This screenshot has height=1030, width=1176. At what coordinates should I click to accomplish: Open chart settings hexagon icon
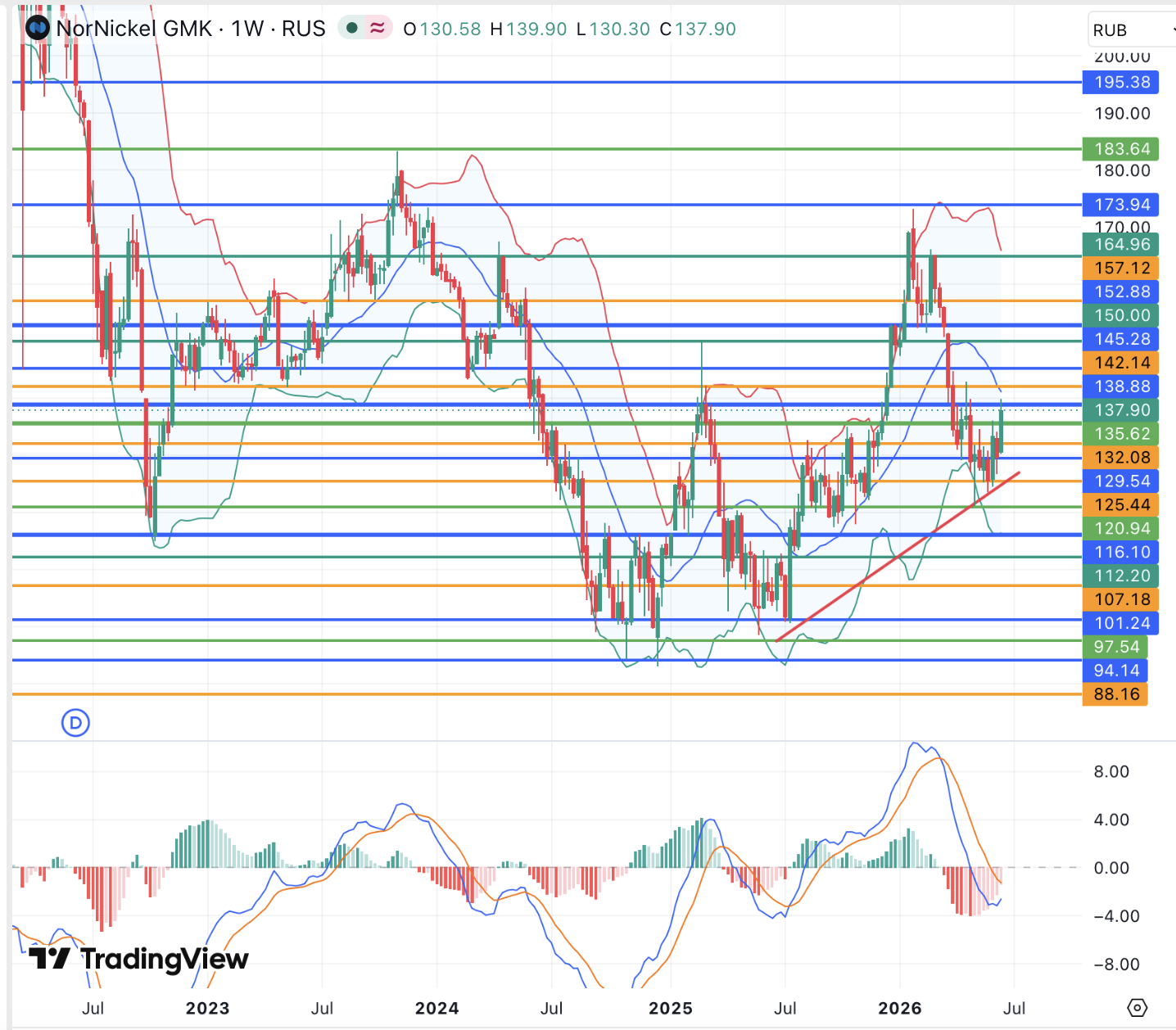tap(1138, 1008)
